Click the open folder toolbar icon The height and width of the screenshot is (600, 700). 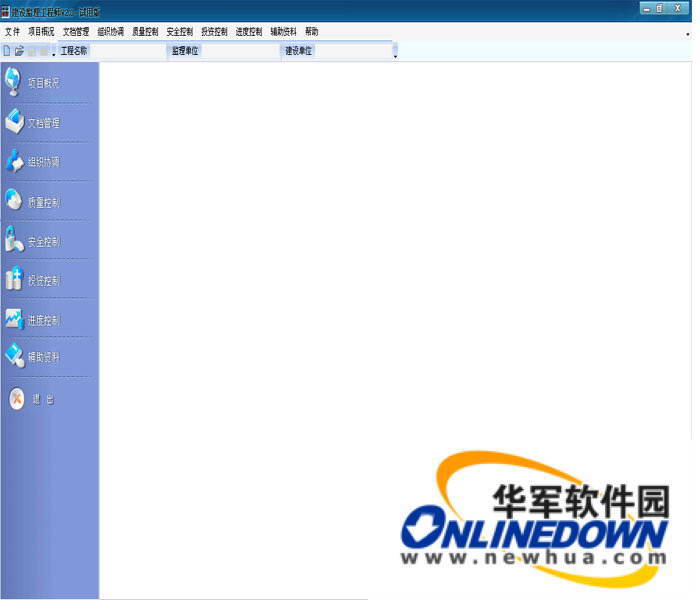tap(19, 51)
